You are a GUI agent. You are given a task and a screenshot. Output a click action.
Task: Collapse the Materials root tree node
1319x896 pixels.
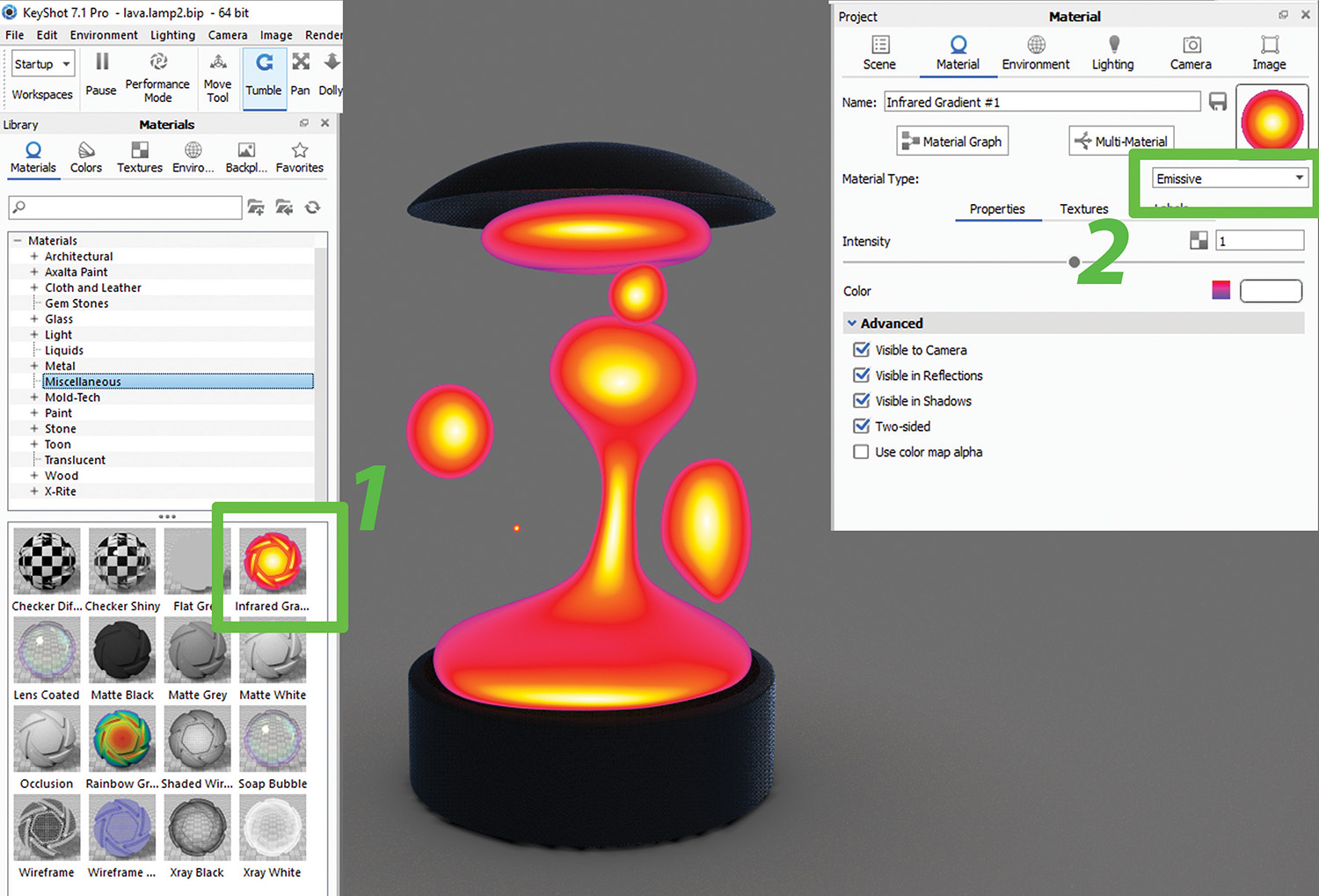click(x=18, y=241)
